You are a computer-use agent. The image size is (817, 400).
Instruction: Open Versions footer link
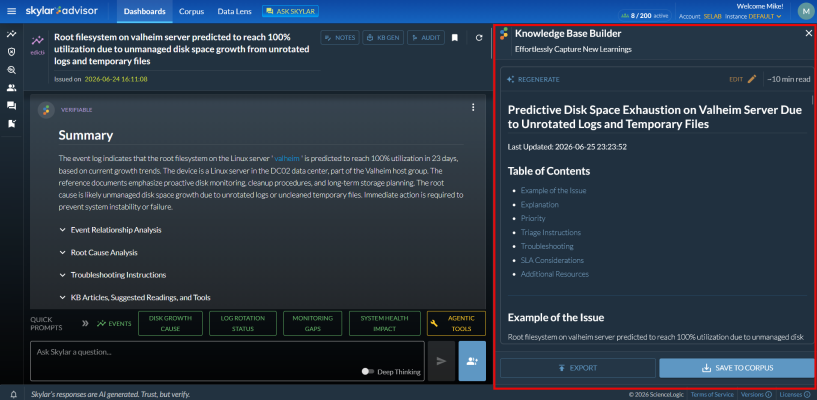tap(756, 394)
